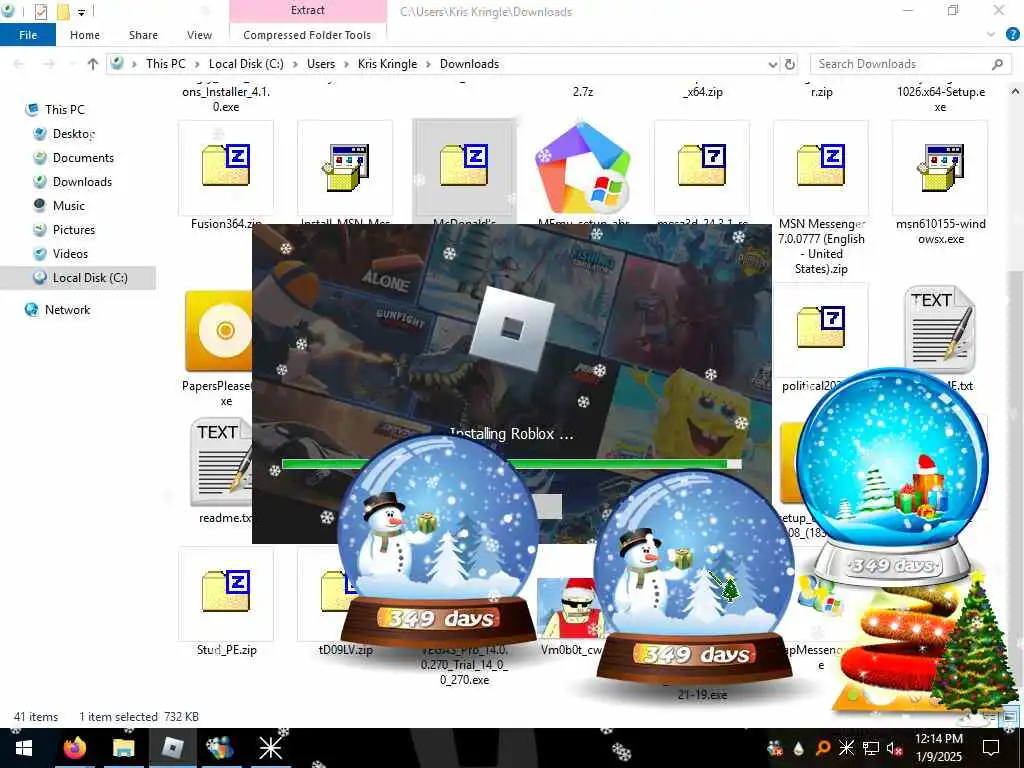The width and height of the screenshot is (1024, 768).
Task: Navigate to Users in the breadcrumb
Action: 321,64
